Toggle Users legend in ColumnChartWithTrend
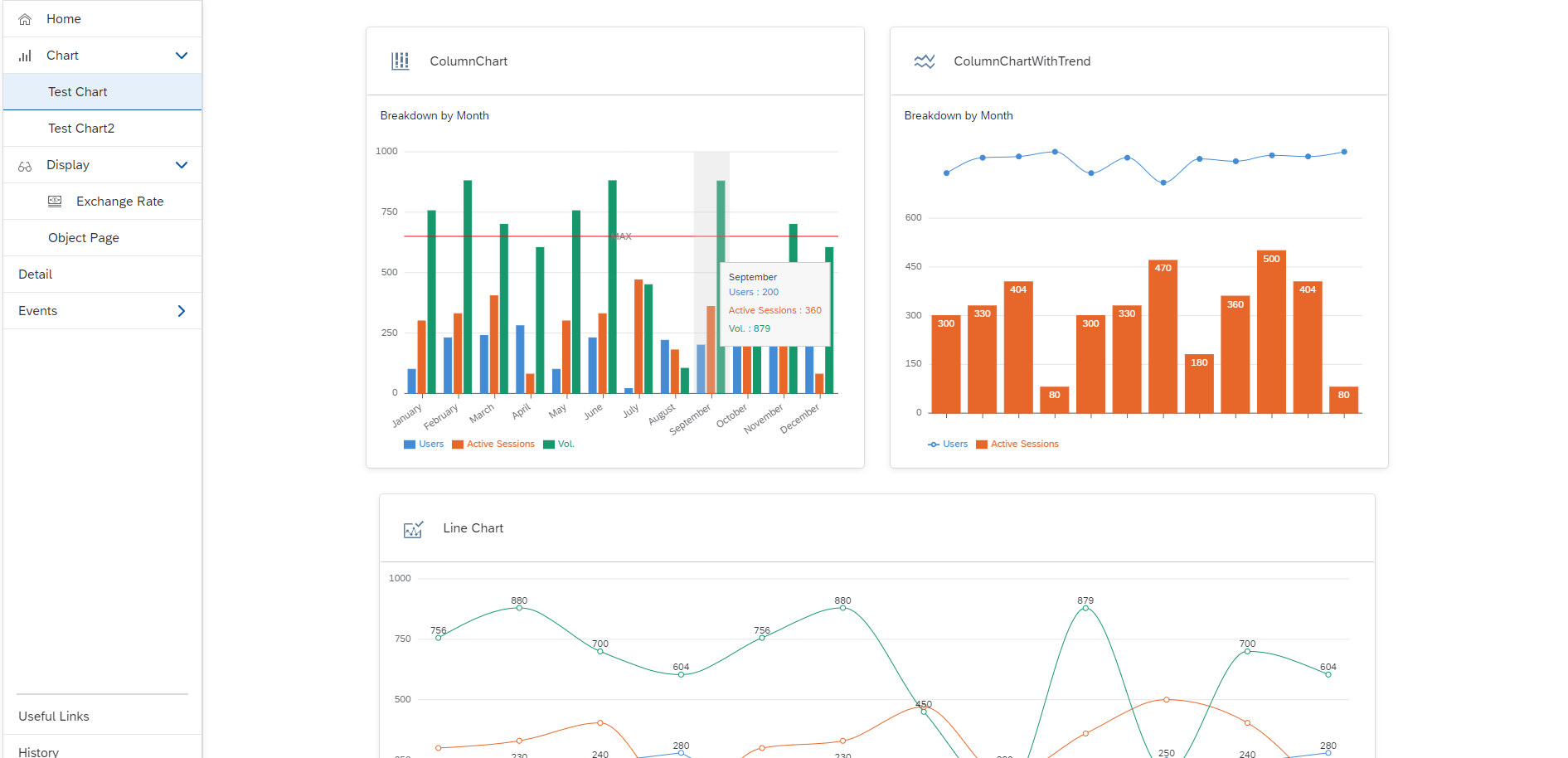Screen dimensions: 1568x758 click(948, 445)
